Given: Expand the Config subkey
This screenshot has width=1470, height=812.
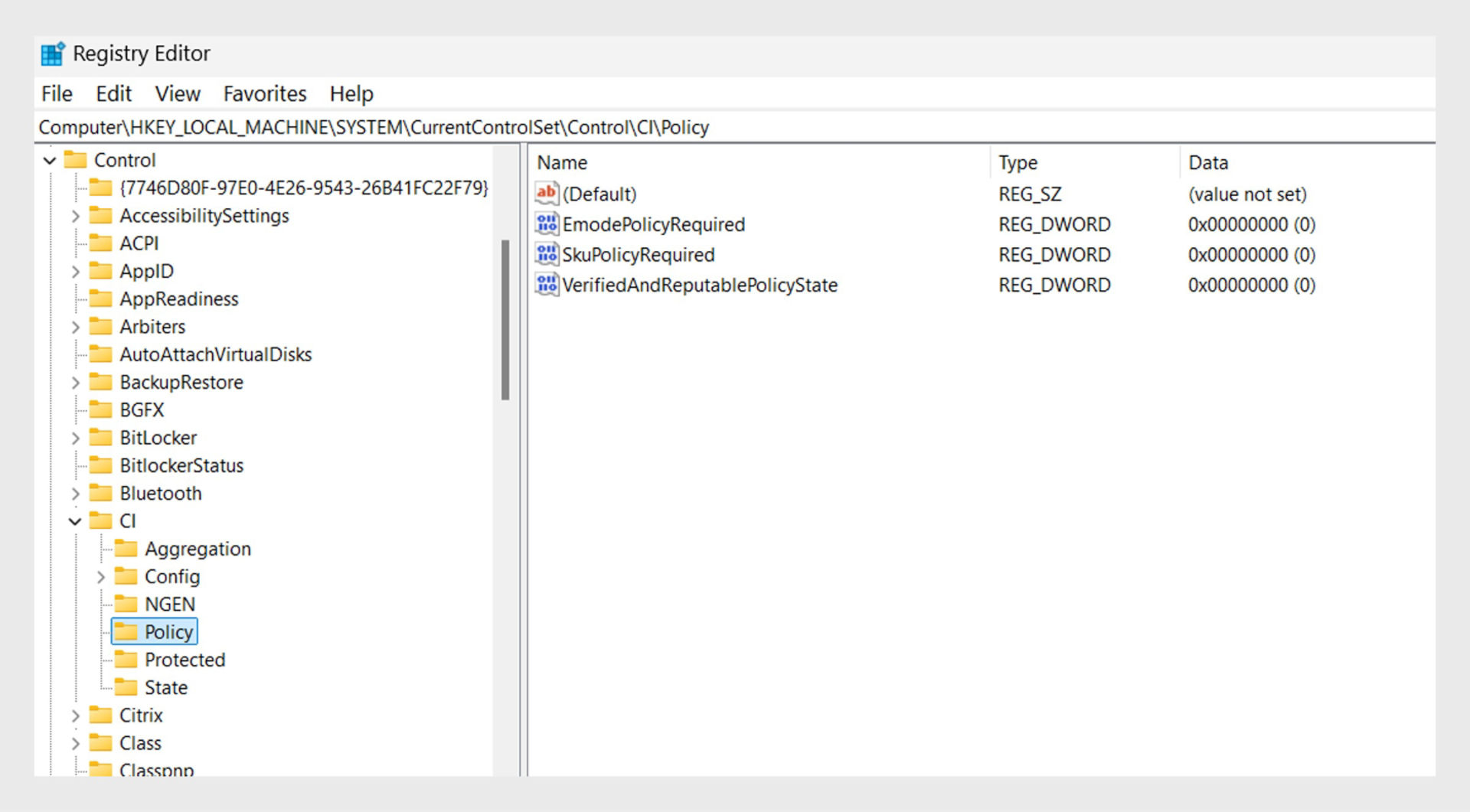Looking at the screenshot, I should 100,576.
